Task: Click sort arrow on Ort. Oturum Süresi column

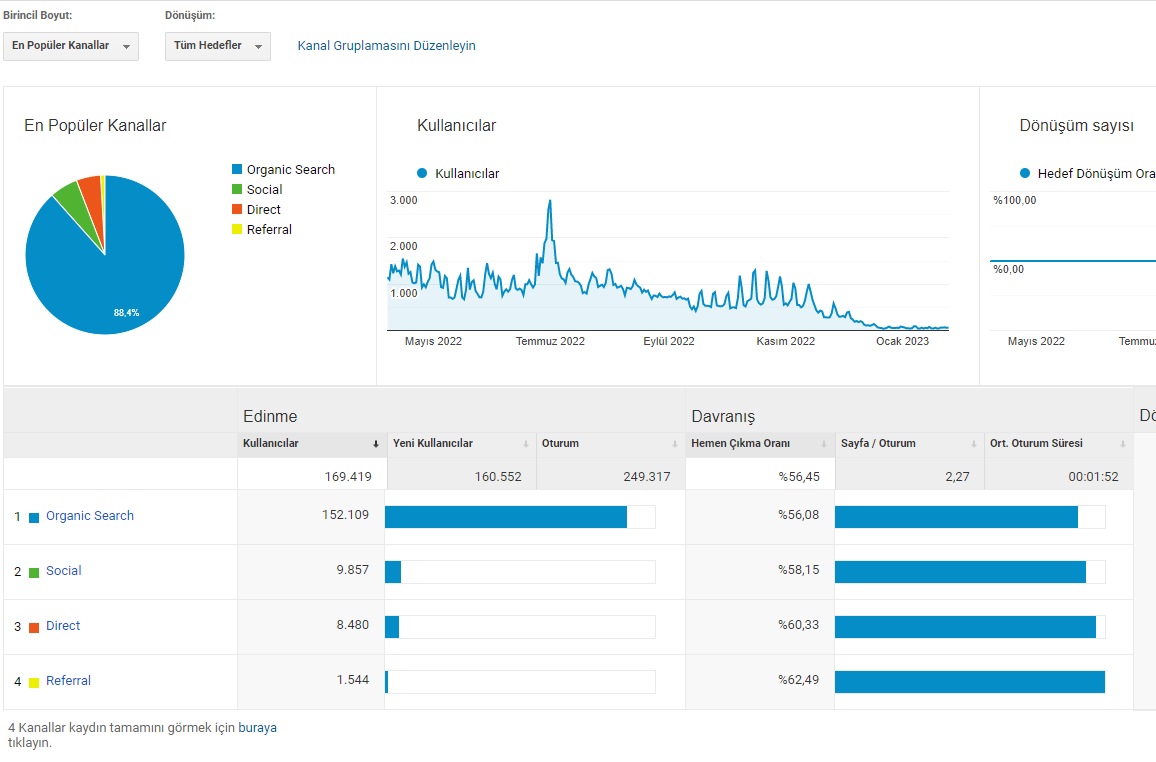Action: click(x=1123, y=444)
